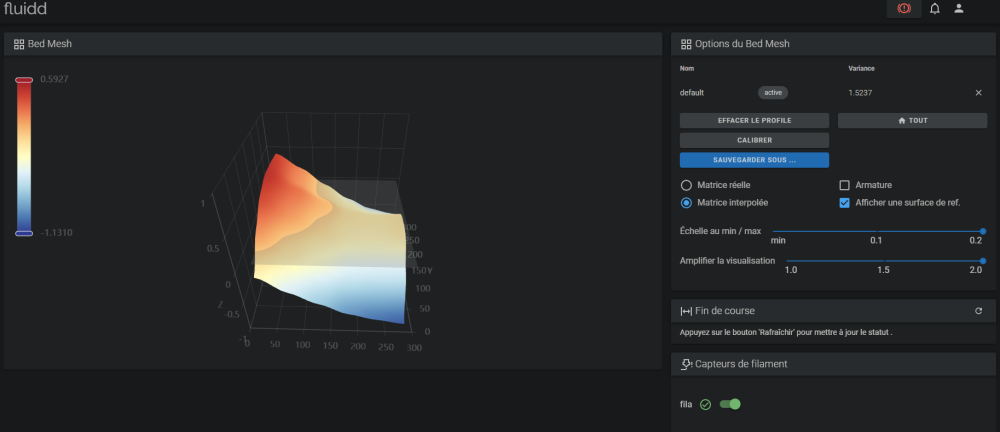Click the EFFACER LE PROFILE button
1000x432 pixels.
click(754, 120)
